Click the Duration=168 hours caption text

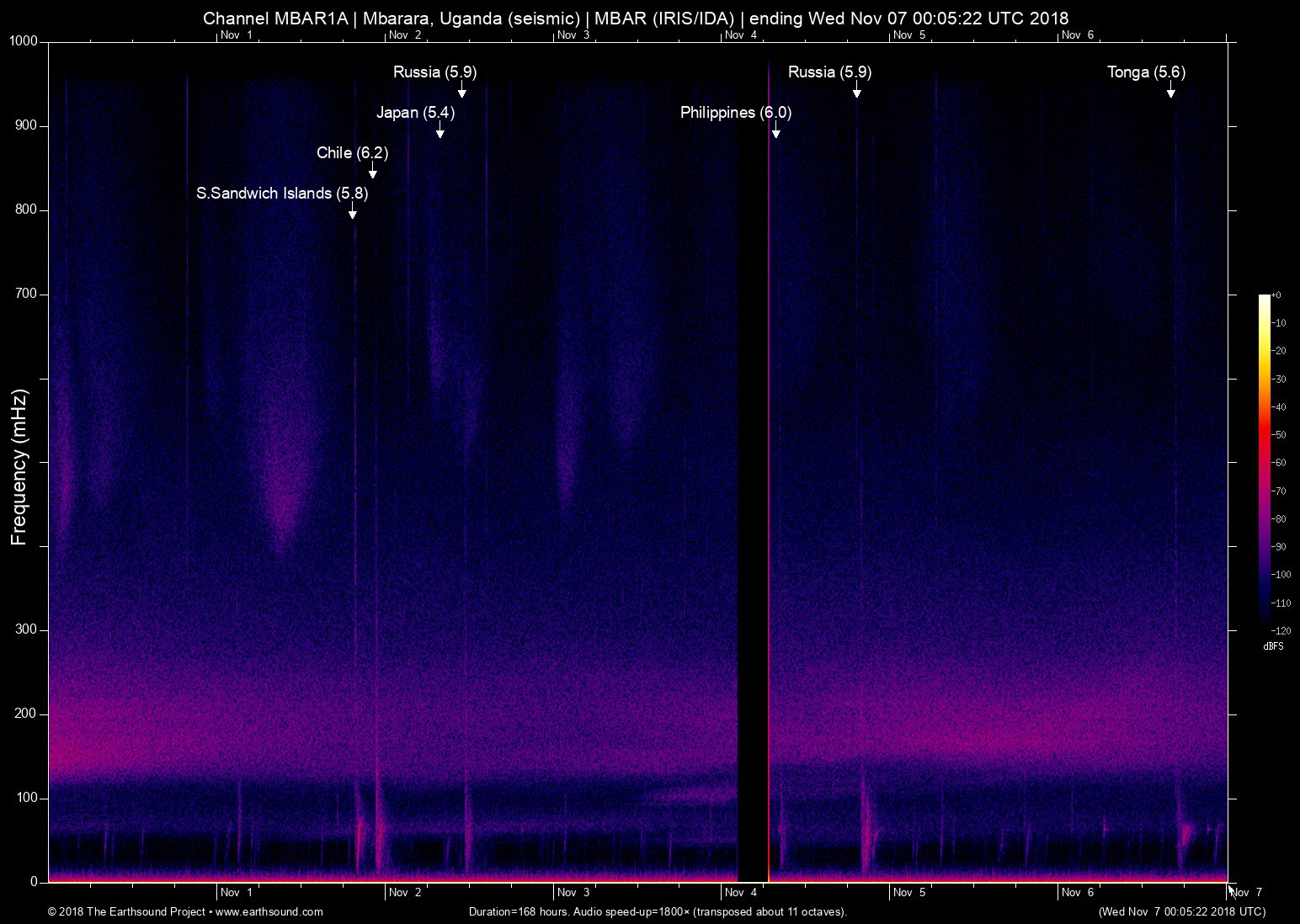click(x=657, y=911)
